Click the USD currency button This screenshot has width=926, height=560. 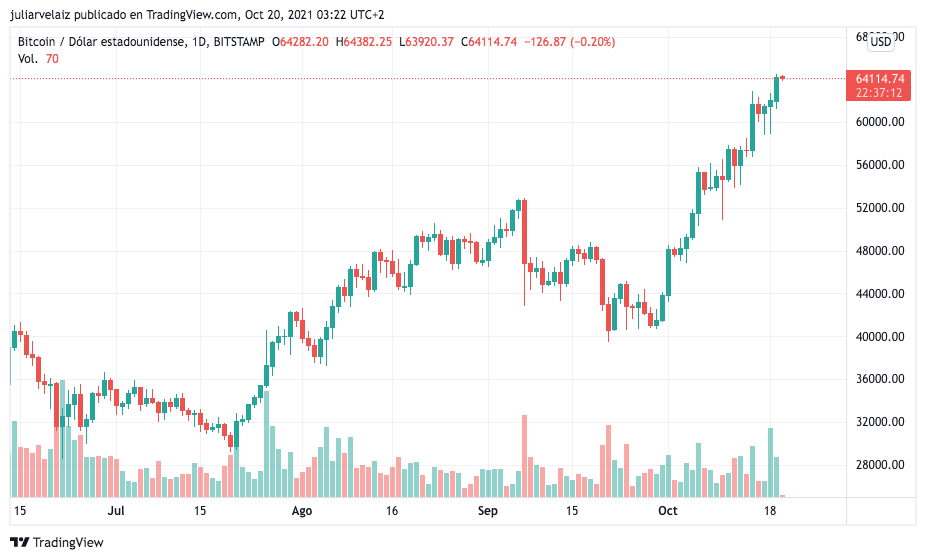(x=881, y=42)
